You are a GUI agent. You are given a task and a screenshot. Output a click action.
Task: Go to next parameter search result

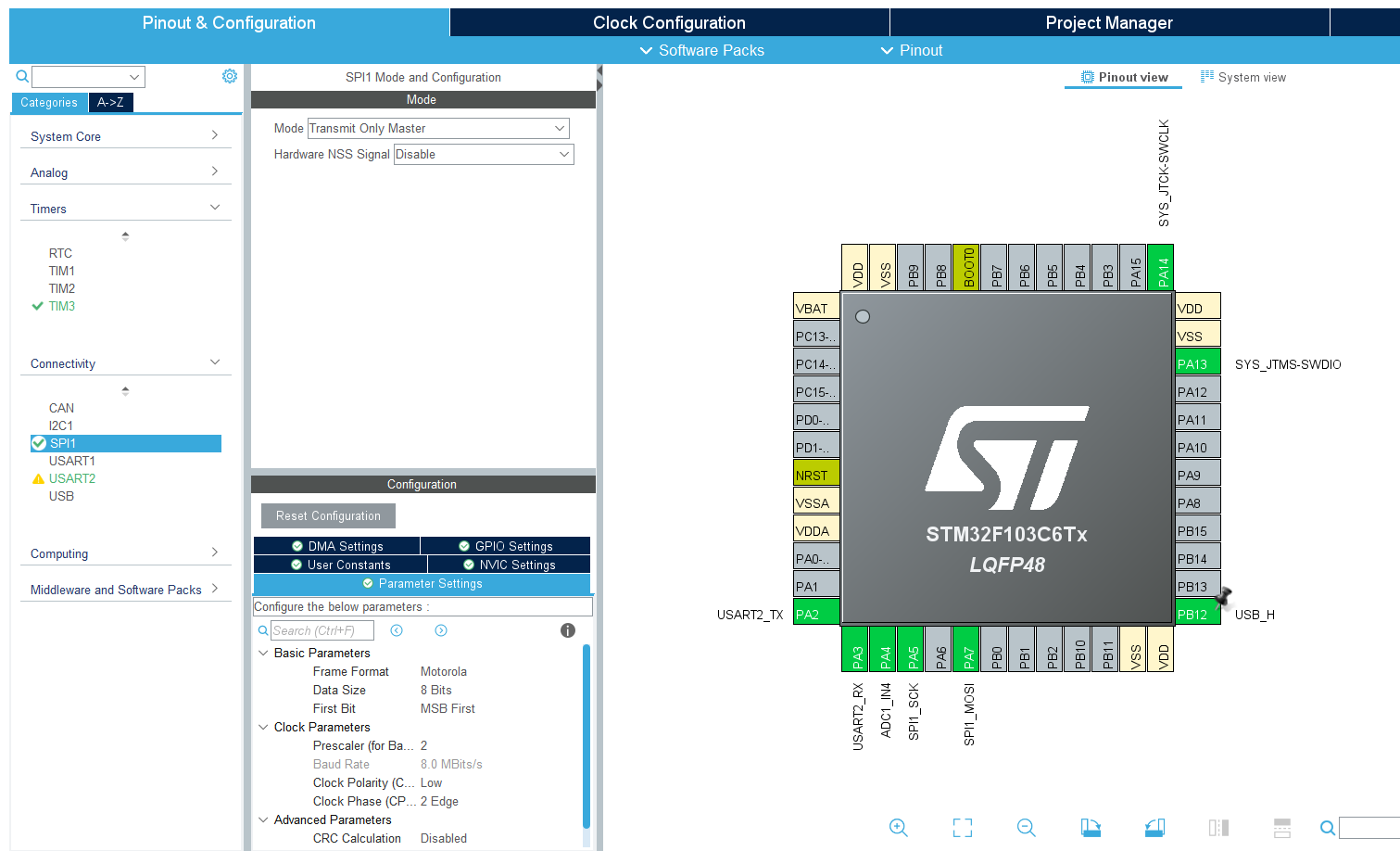point(441,630)
